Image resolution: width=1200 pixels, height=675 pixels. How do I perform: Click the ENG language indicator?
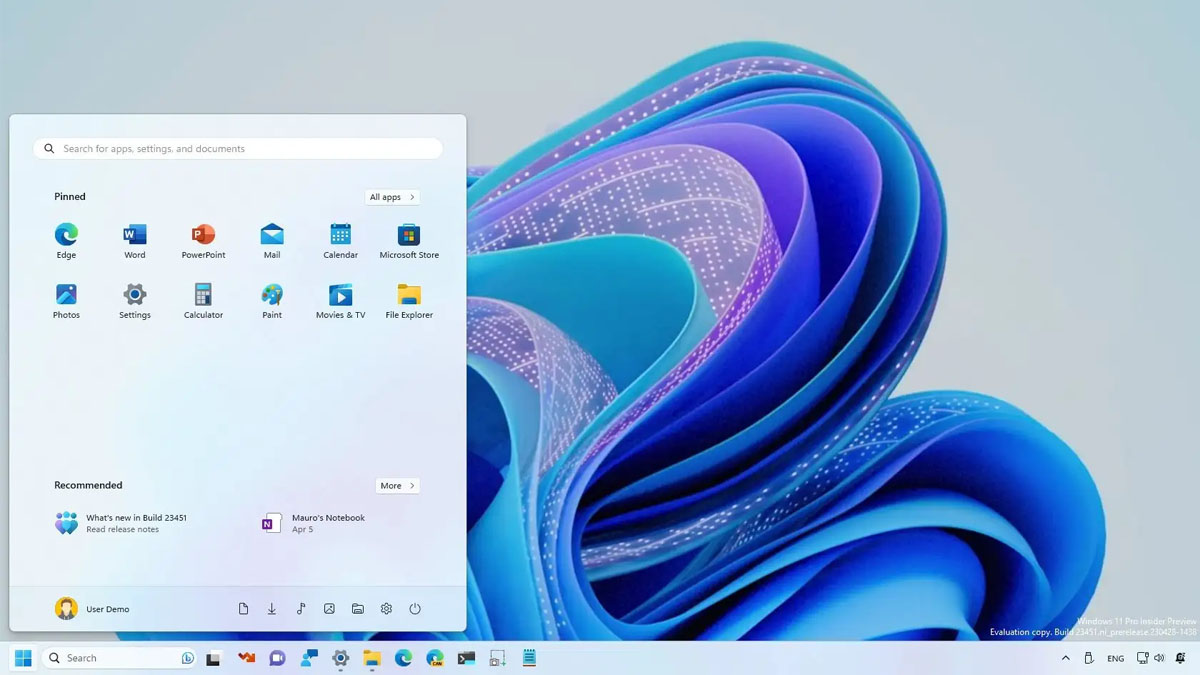pyautogui.click(x=1116, y=658)
